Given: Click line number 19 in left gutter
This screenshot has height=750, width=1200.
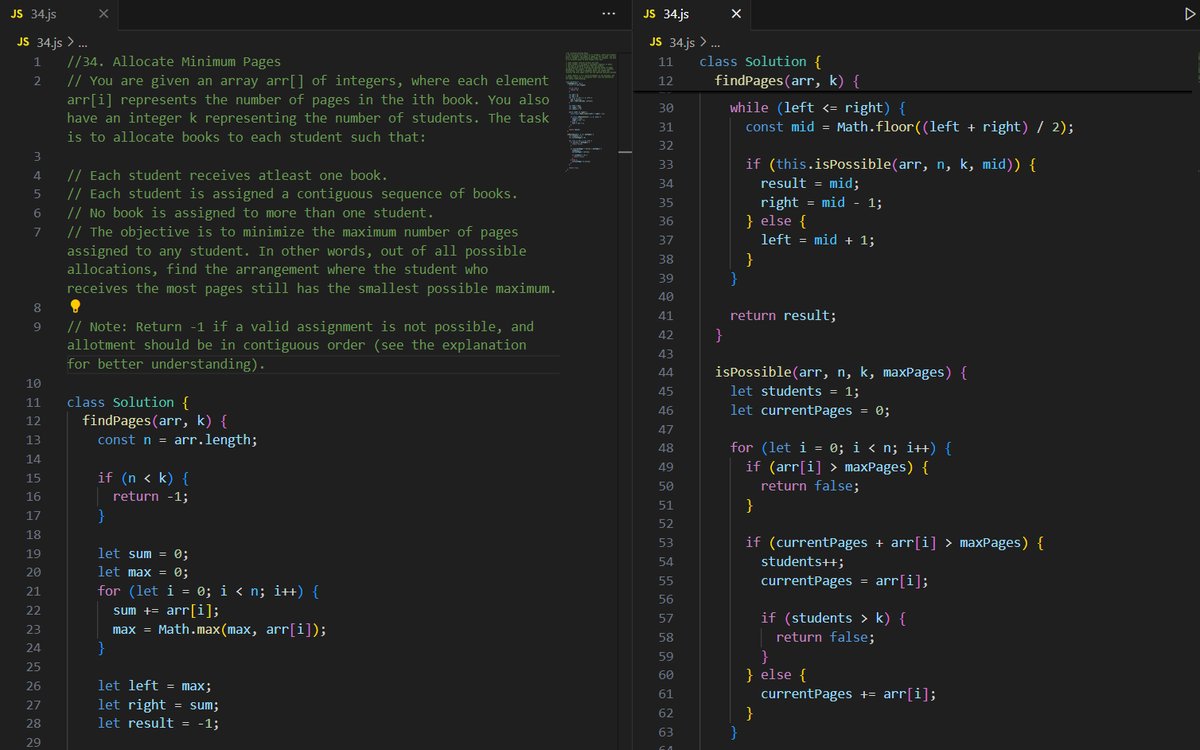Looking at the screenshot, I should click(x=33, y=553).
